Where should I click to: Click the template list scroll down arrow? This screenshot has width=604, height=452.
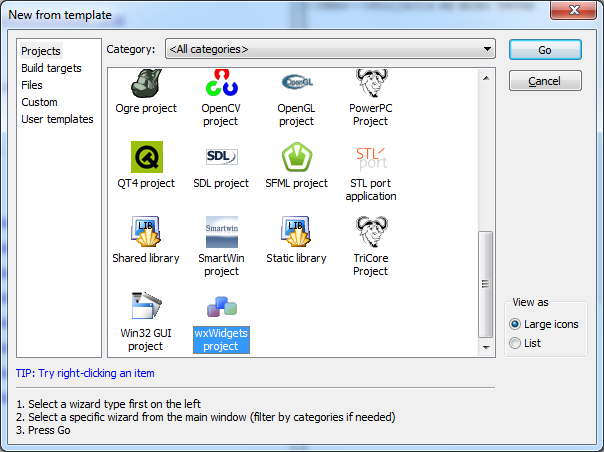(486, 348)
